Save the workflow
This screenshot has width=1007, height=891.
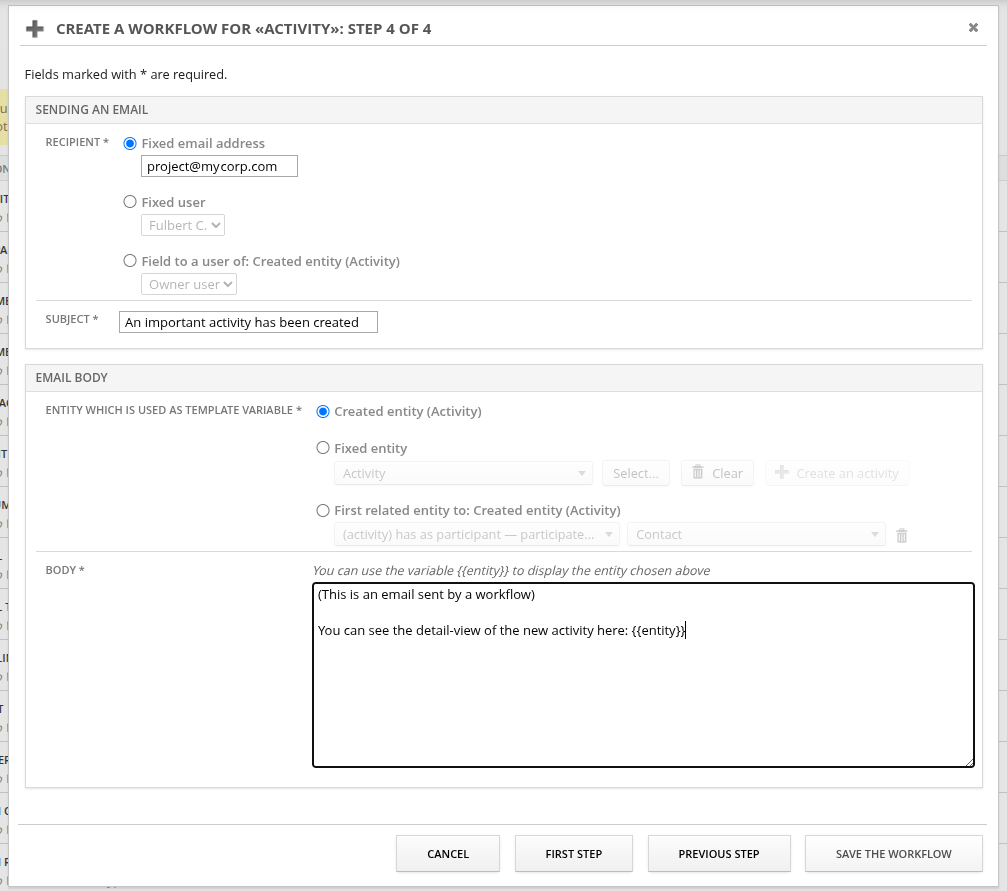click(893, 854)
